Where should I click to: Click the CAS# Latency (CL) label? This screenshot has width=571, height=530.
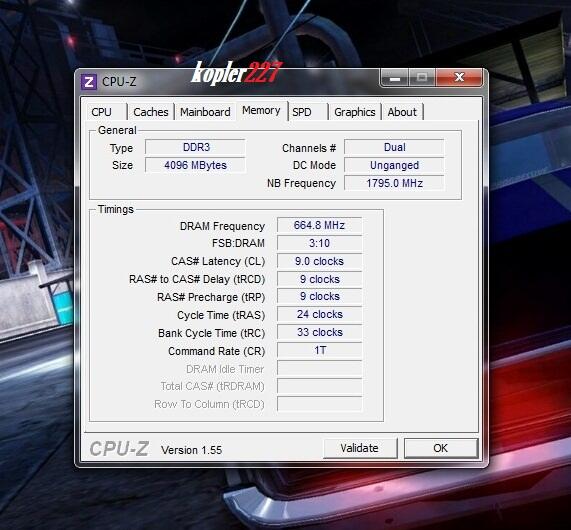pos(218,262)
